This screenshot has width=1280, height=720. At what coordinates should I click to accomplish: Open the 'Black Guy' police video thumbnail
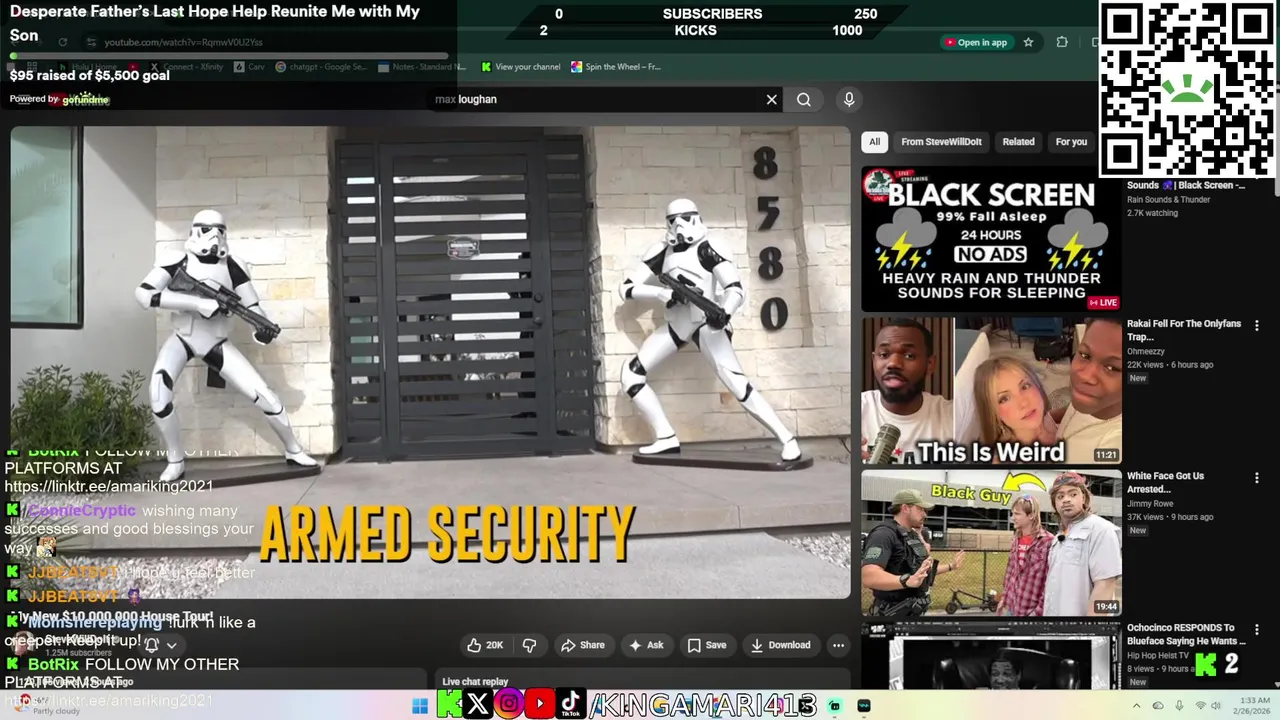(991, 543)
